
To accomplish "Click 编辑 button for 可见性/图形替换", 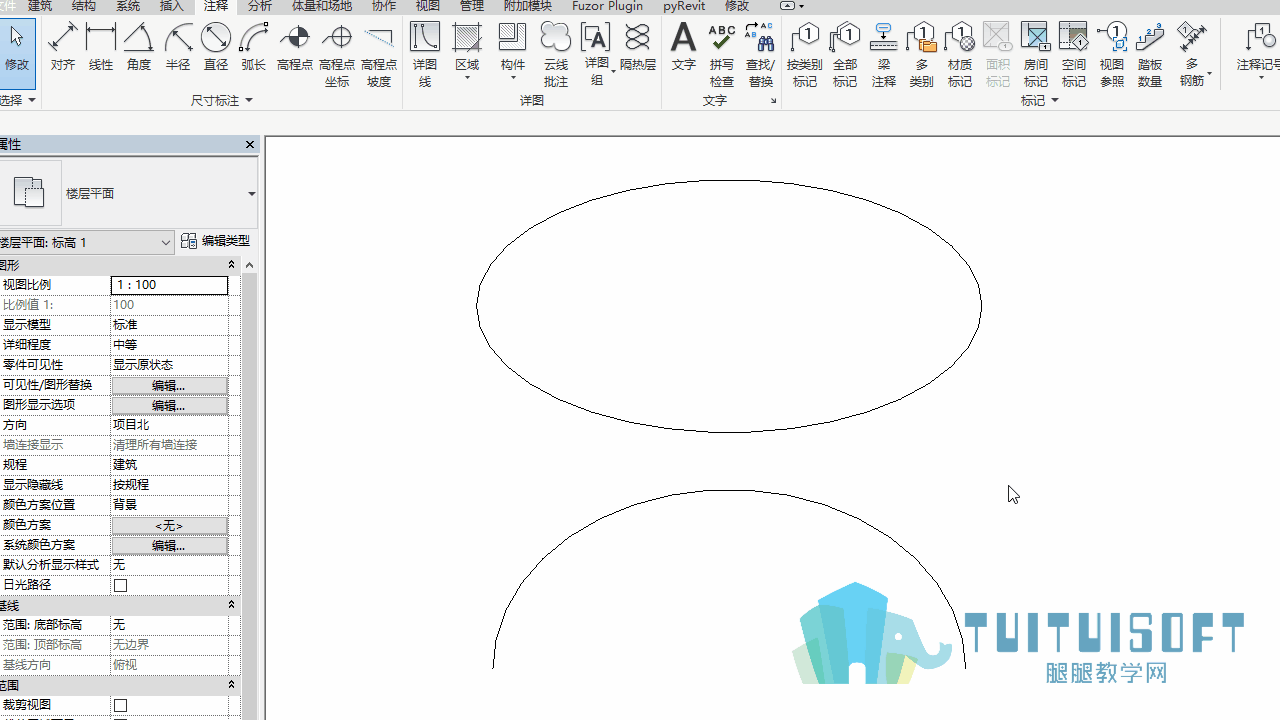I will [x=169, y=385].
